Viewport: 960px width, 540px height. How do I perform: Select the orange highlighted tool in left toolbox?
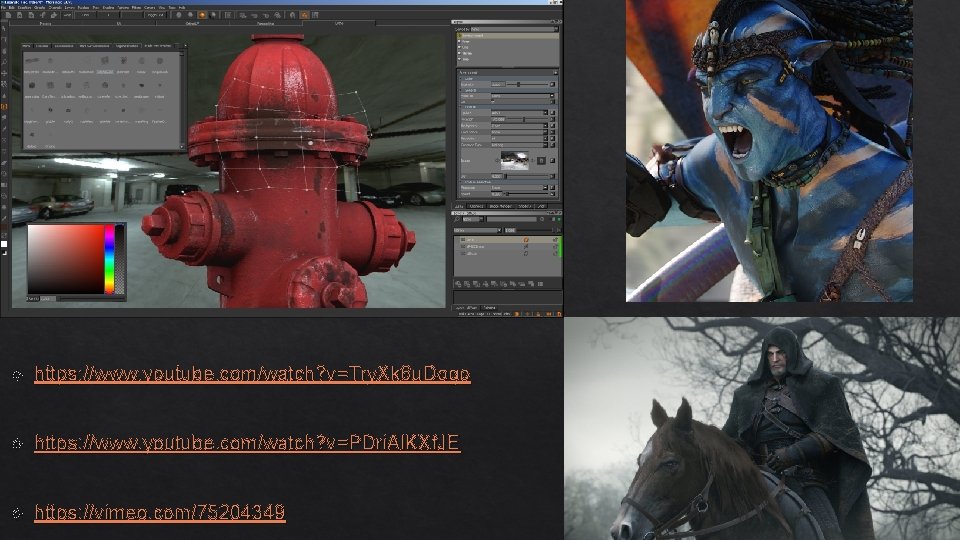(x=4, y=107)
